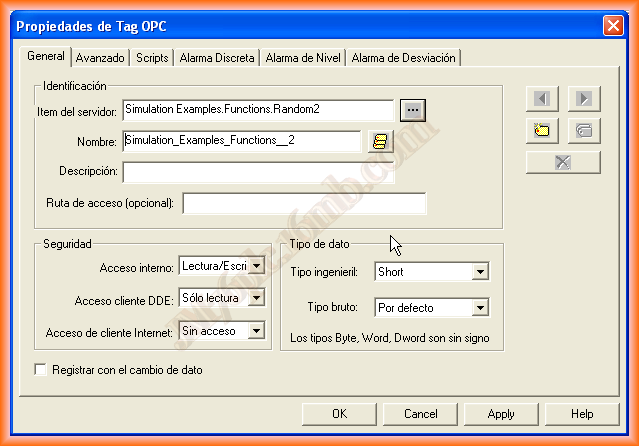Click the Apply button
This screenshot has height=446, width=639.
pyautogui.click(x=501, y=414)
